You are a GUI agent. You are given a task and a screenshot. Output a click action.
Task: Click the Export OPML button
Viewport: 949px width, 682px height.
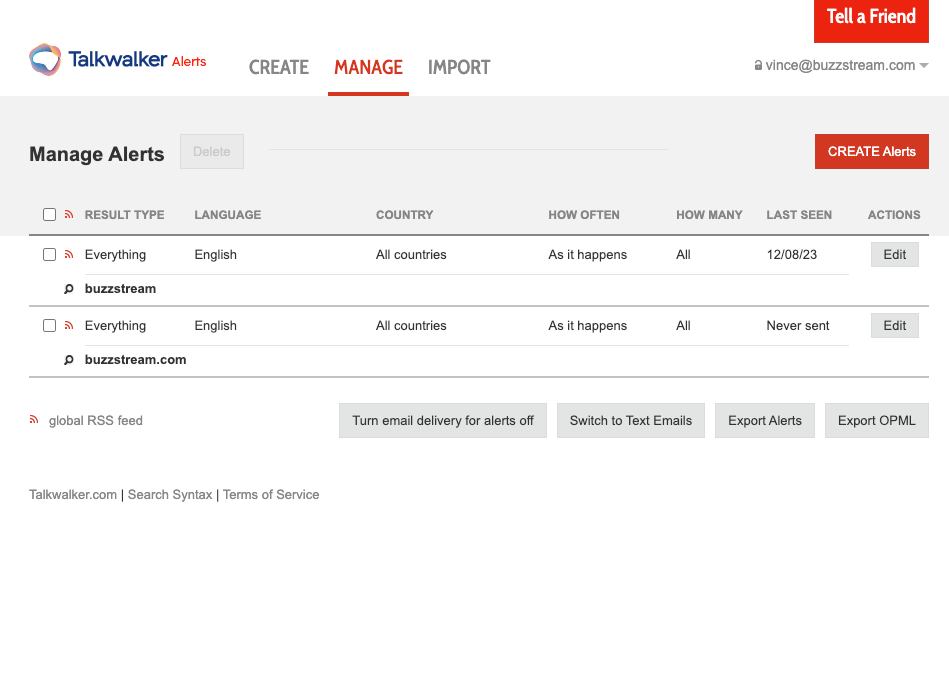click(x=877, y=421)
